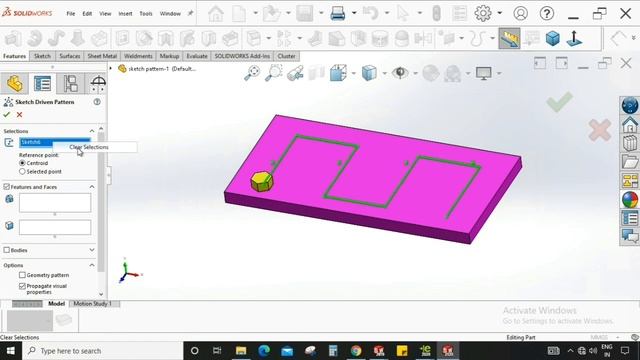Click the Zoom to Fit icon
This screenshot has width=640, height=360.
[252, 73]
